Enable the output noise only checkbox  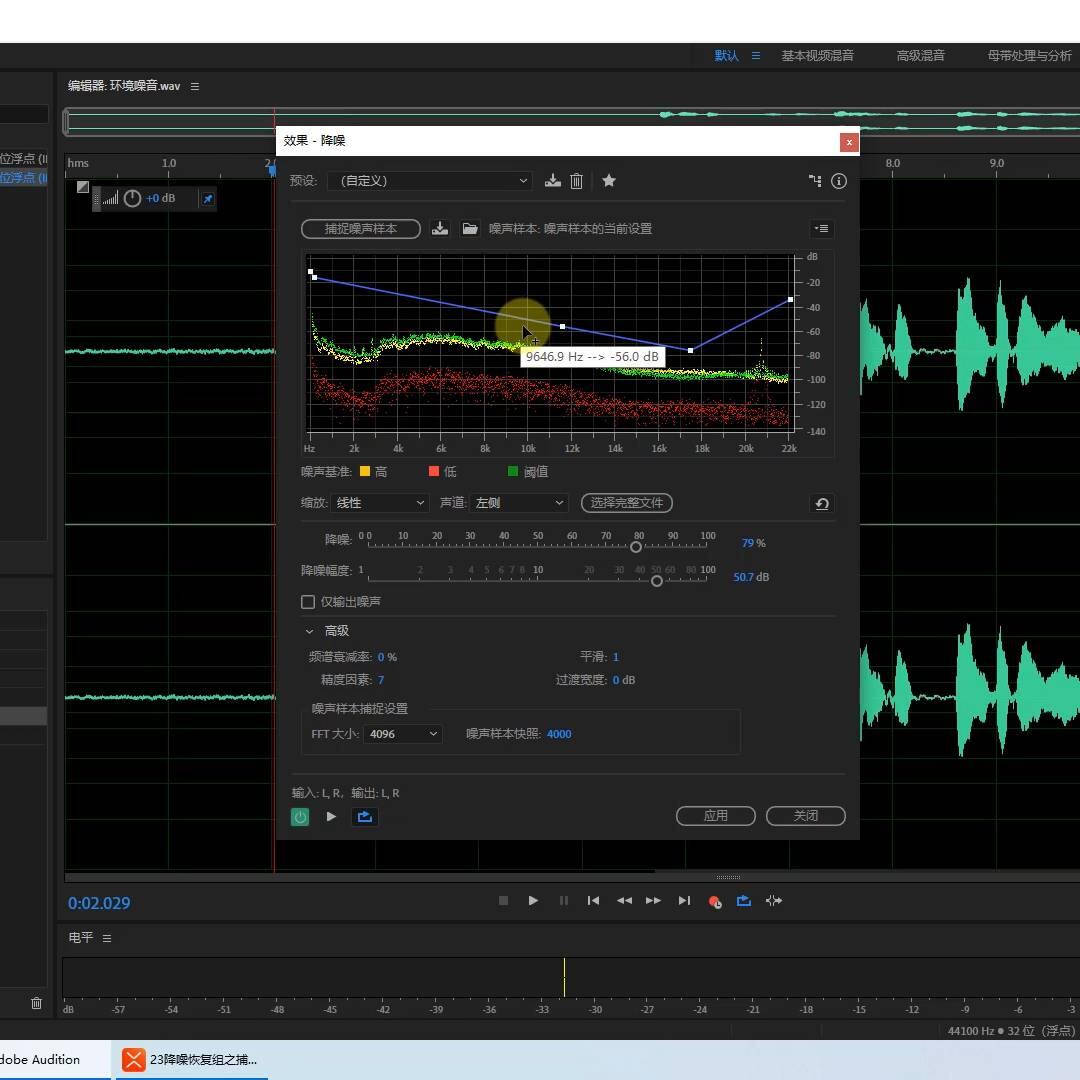click(x=308, y=601)
